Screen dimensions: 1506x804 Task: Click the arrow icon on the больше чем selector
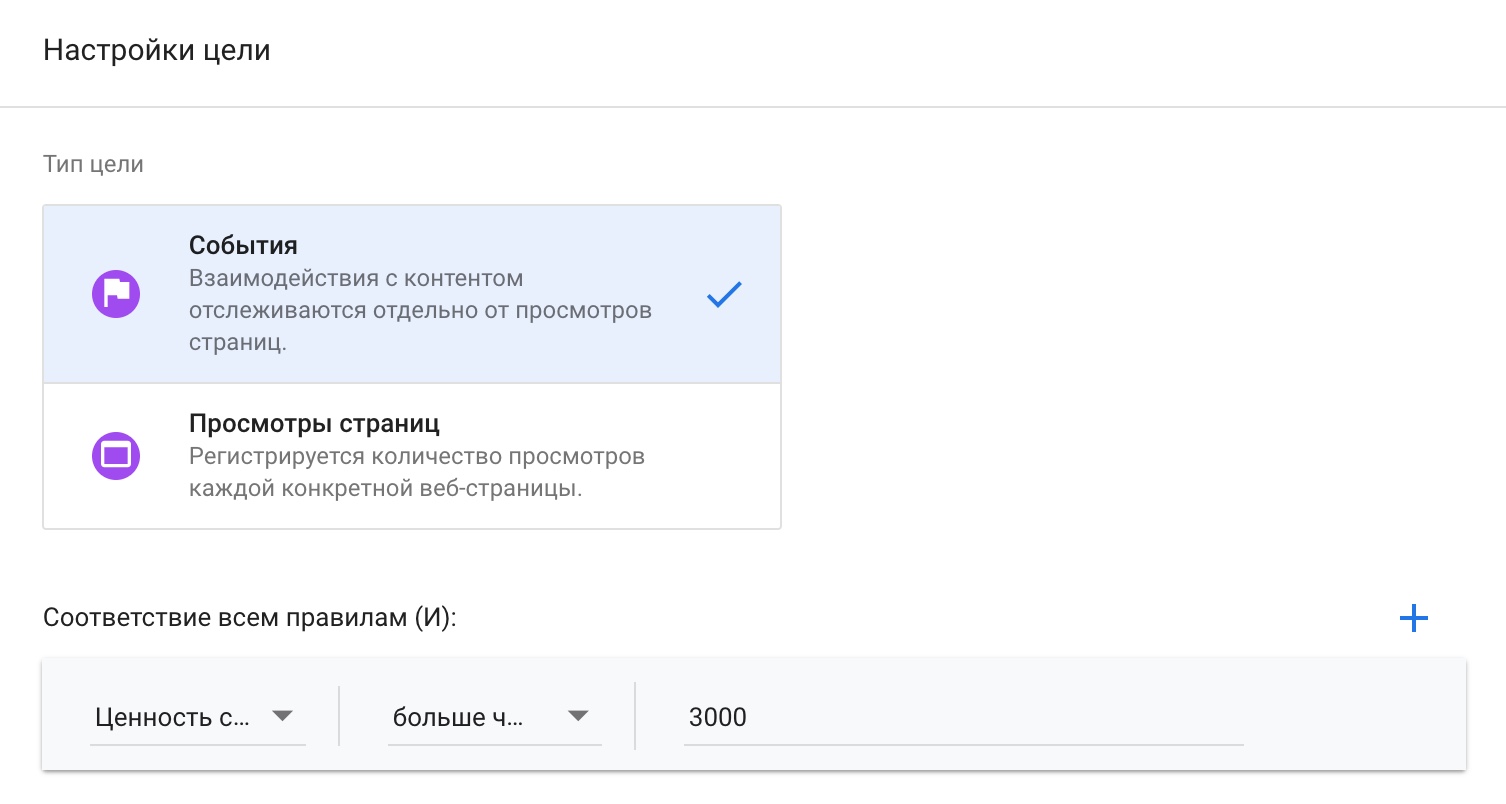coord(578,716)
